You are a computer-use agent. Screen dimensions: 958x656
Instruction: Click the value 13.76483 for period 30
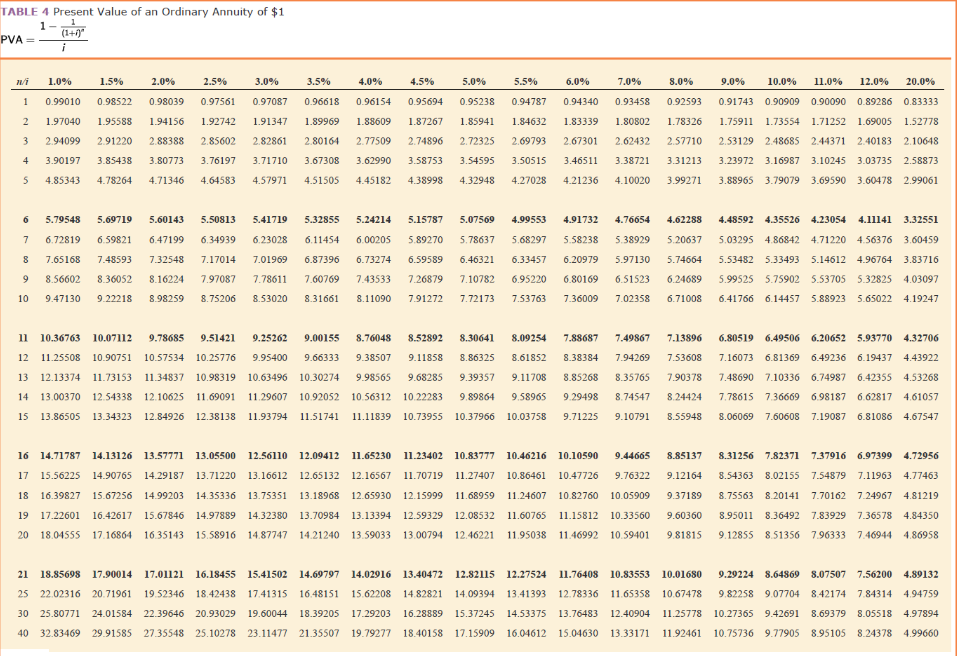pos(577,612)
